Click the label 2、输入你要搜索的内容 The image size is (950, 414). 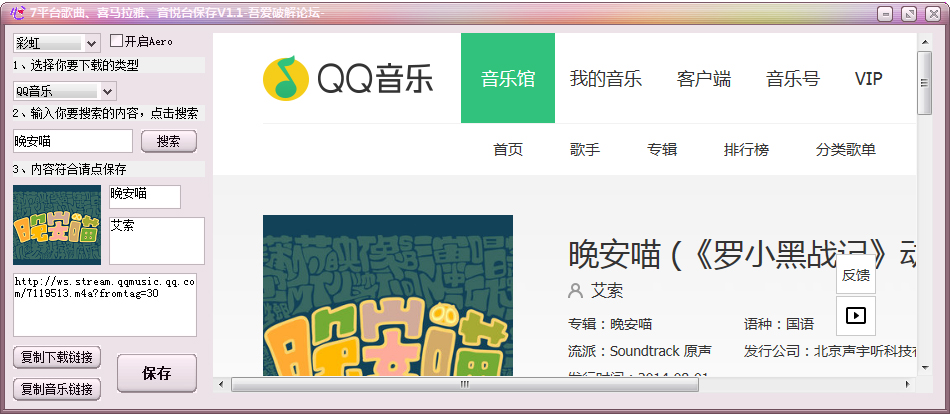pos(105,113)
